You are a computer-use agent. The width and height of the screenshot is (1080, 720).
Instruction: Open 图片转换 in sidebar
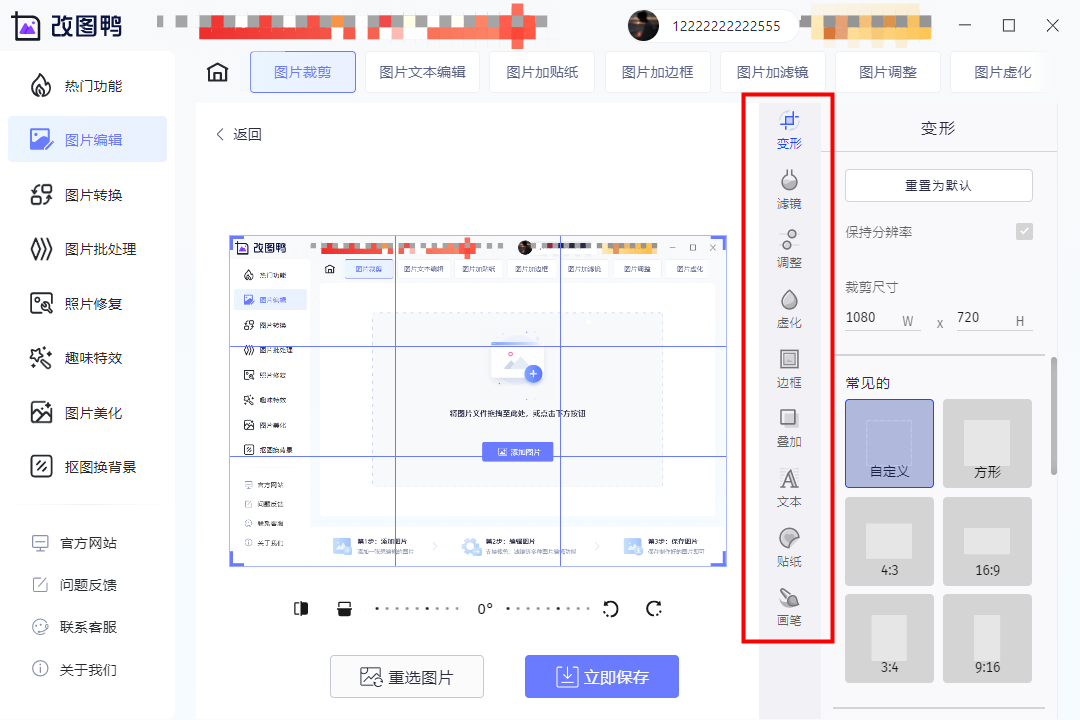[x=87, y=195]
